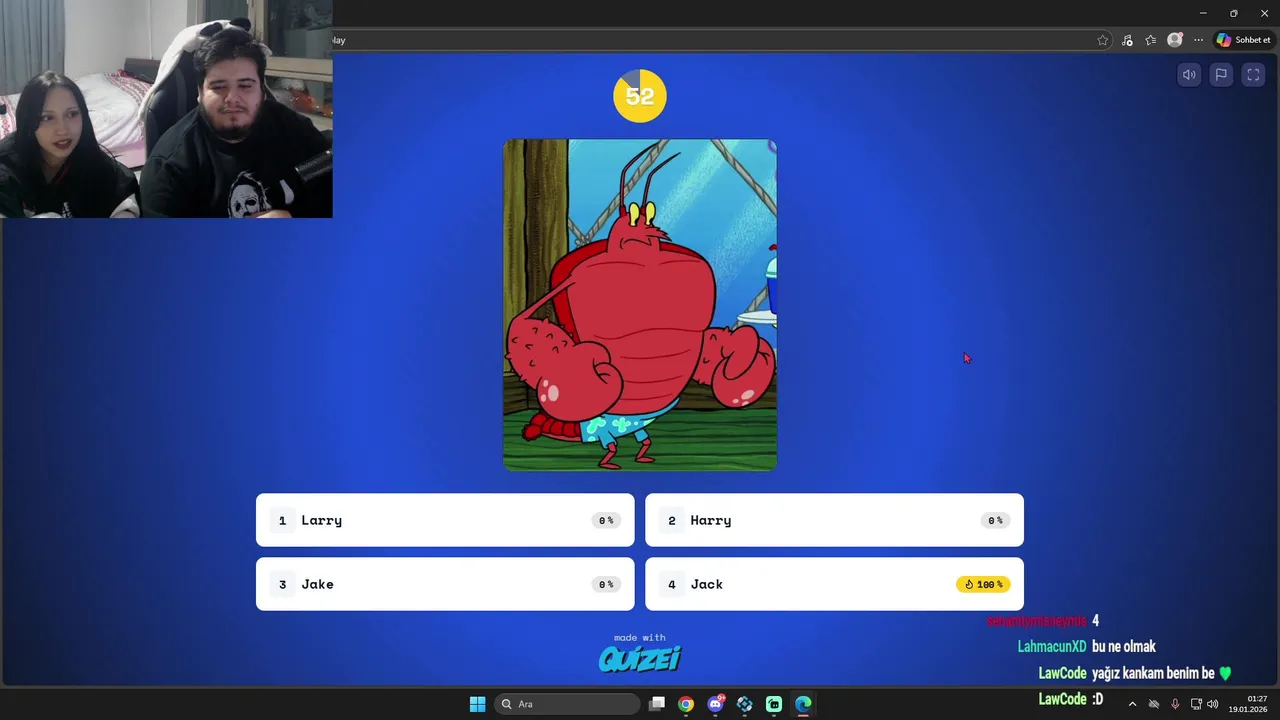Expand the system tray hidden icons chevron

(1132, 704)
